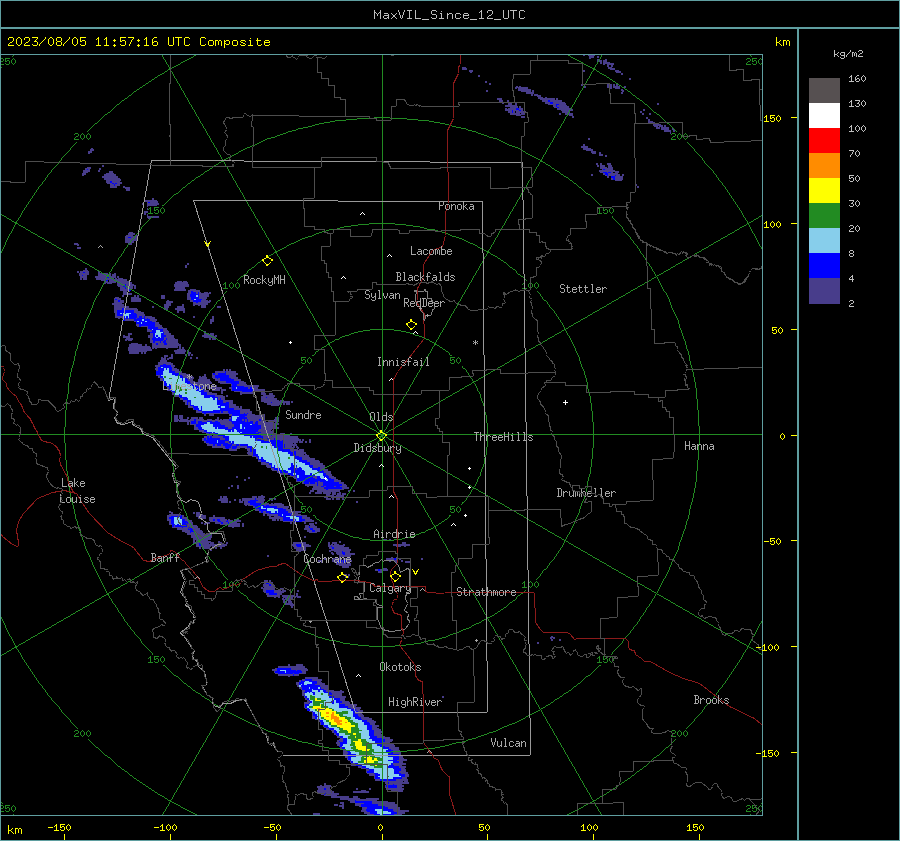Click the Brooks city label
This screenshot has height=841, width=900.
coord(711,700)
